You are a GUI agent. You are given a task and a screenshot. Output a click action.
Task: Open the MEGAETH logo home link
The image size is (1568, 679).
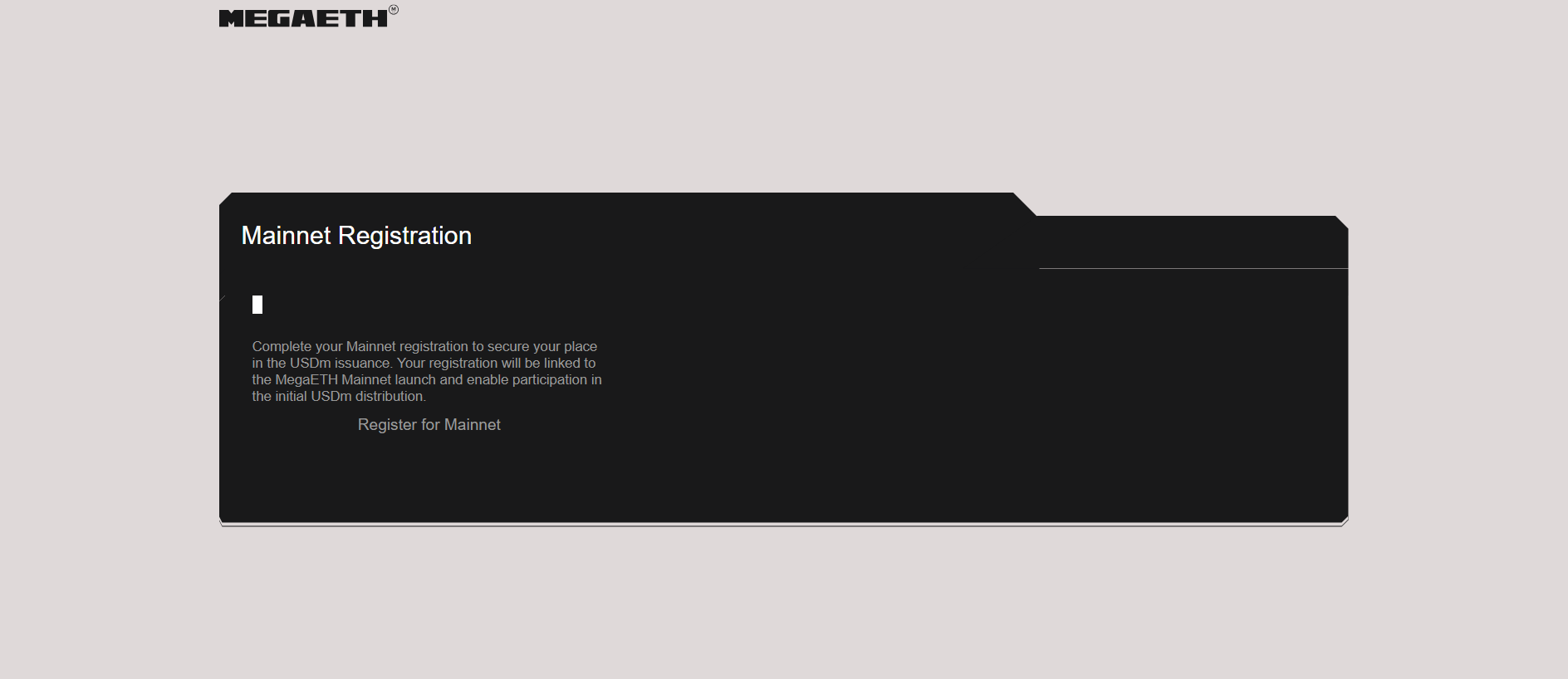click(308, 17)
